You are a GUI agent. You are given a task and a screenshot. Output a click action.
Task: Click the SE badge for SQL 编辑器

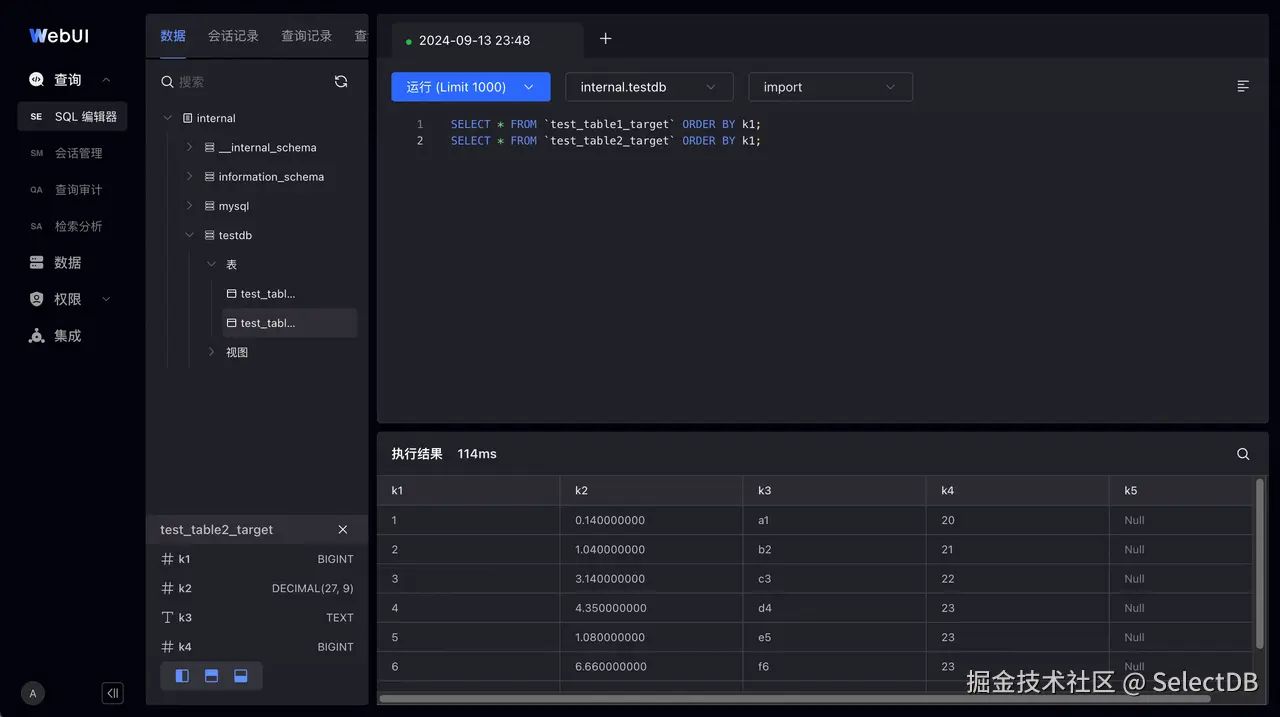[x=37, y=117]
